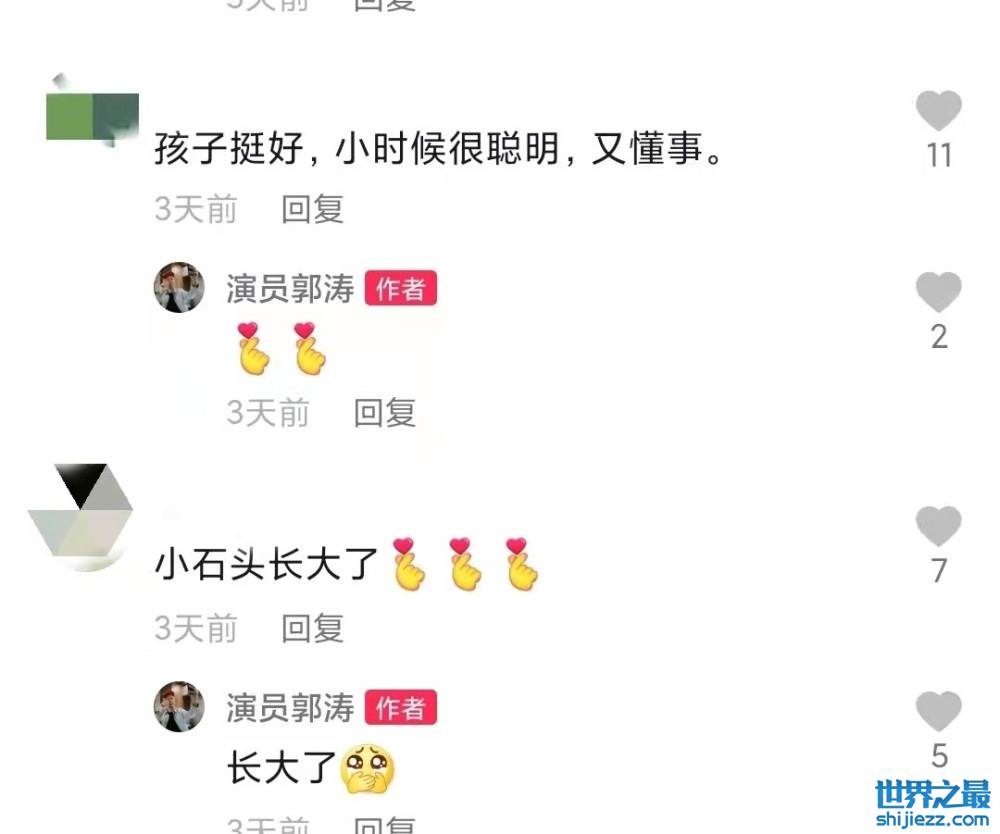
Task: Open the 世界之最 shijiezz.com watermark link
Action: [x=933, y=803]
